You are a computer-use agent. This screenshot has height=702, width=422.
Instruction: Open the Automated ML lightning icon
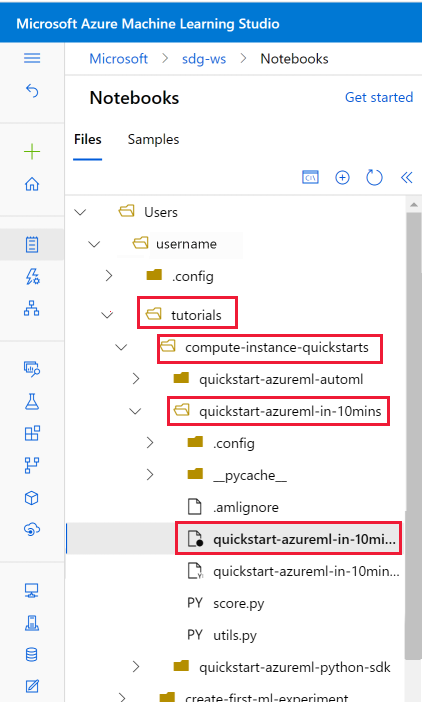coord(32,276)
